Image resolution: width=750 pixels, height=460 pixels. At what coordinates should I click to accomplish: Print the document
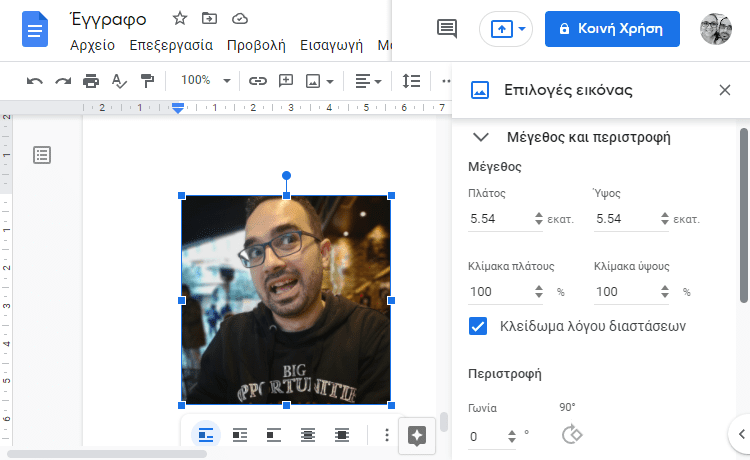[91, 81]
